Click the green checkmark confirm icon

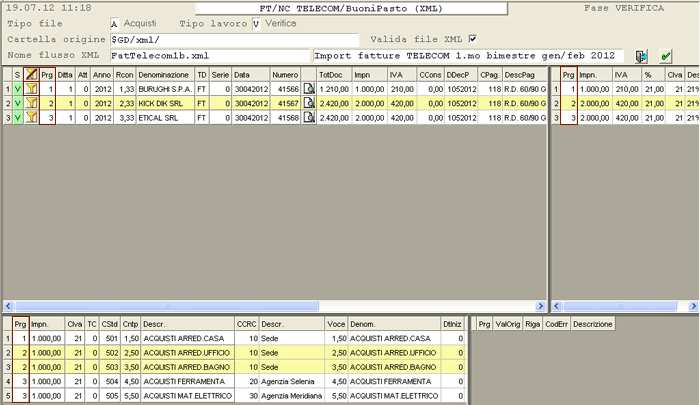[x=666, y=56]
